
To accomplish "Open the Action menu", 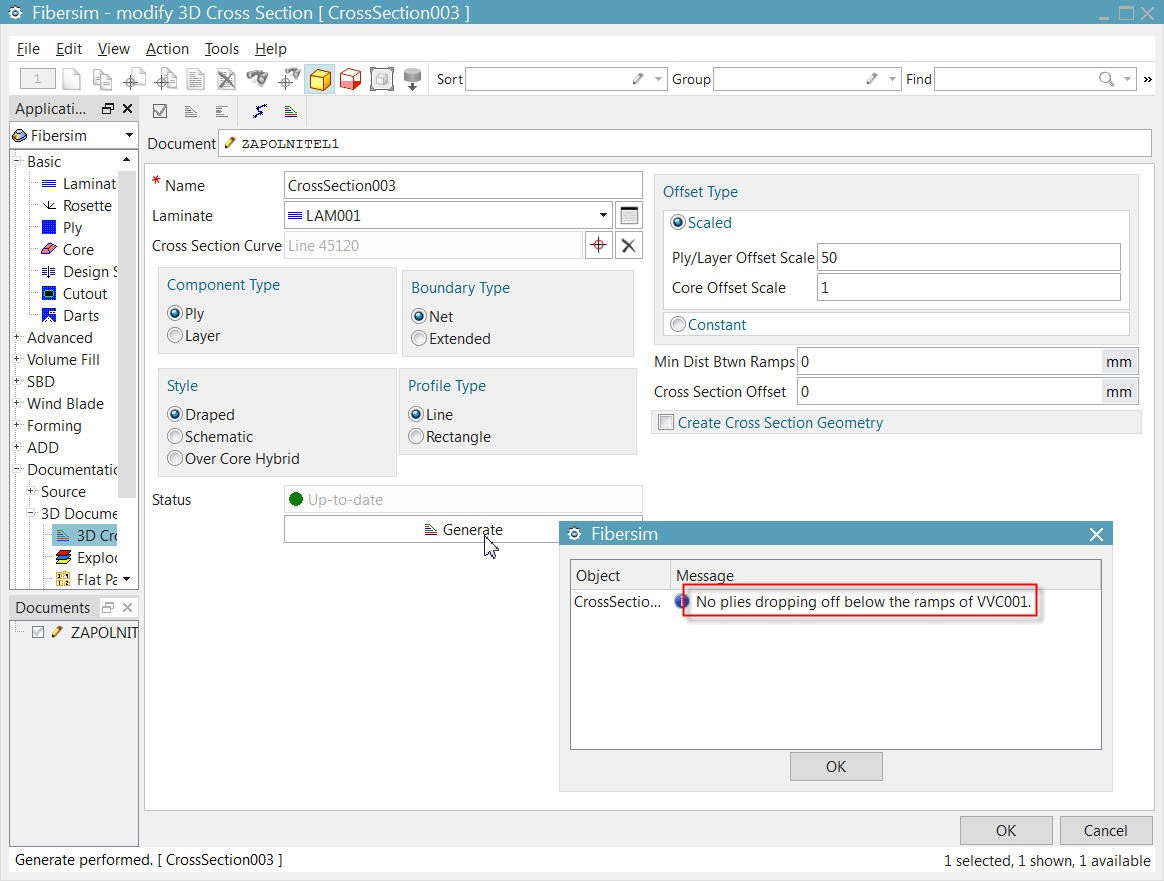I will pyautogui.click(x=167, y=48).
